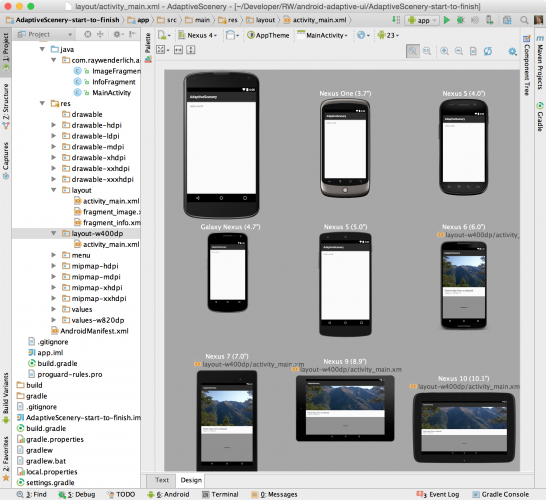Expand the drawable-hdpi folder

pyautogui.click(x=53, y=125)
